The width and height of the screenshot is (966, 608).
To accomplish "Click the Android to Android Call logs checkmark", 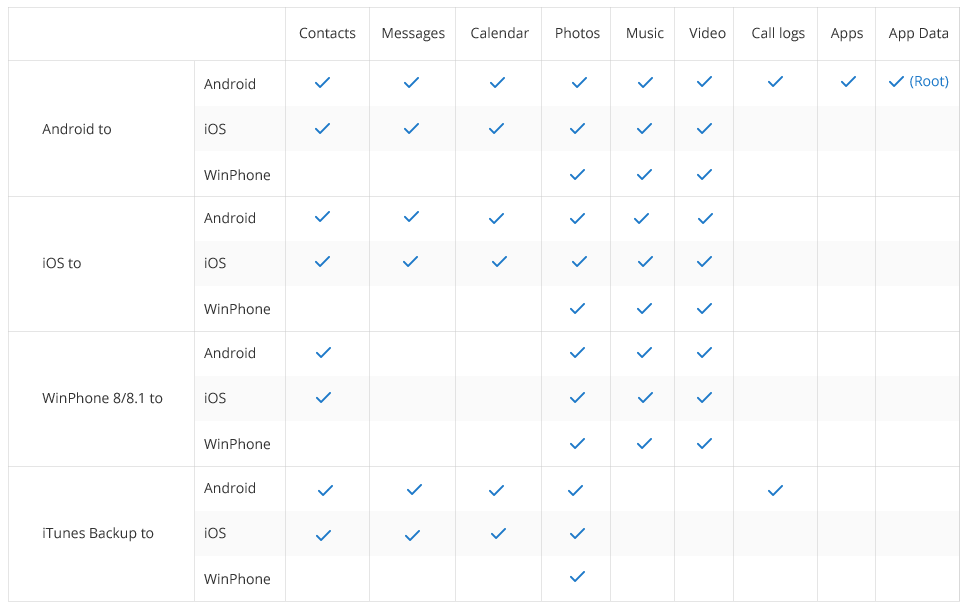I will click(775, 82).
